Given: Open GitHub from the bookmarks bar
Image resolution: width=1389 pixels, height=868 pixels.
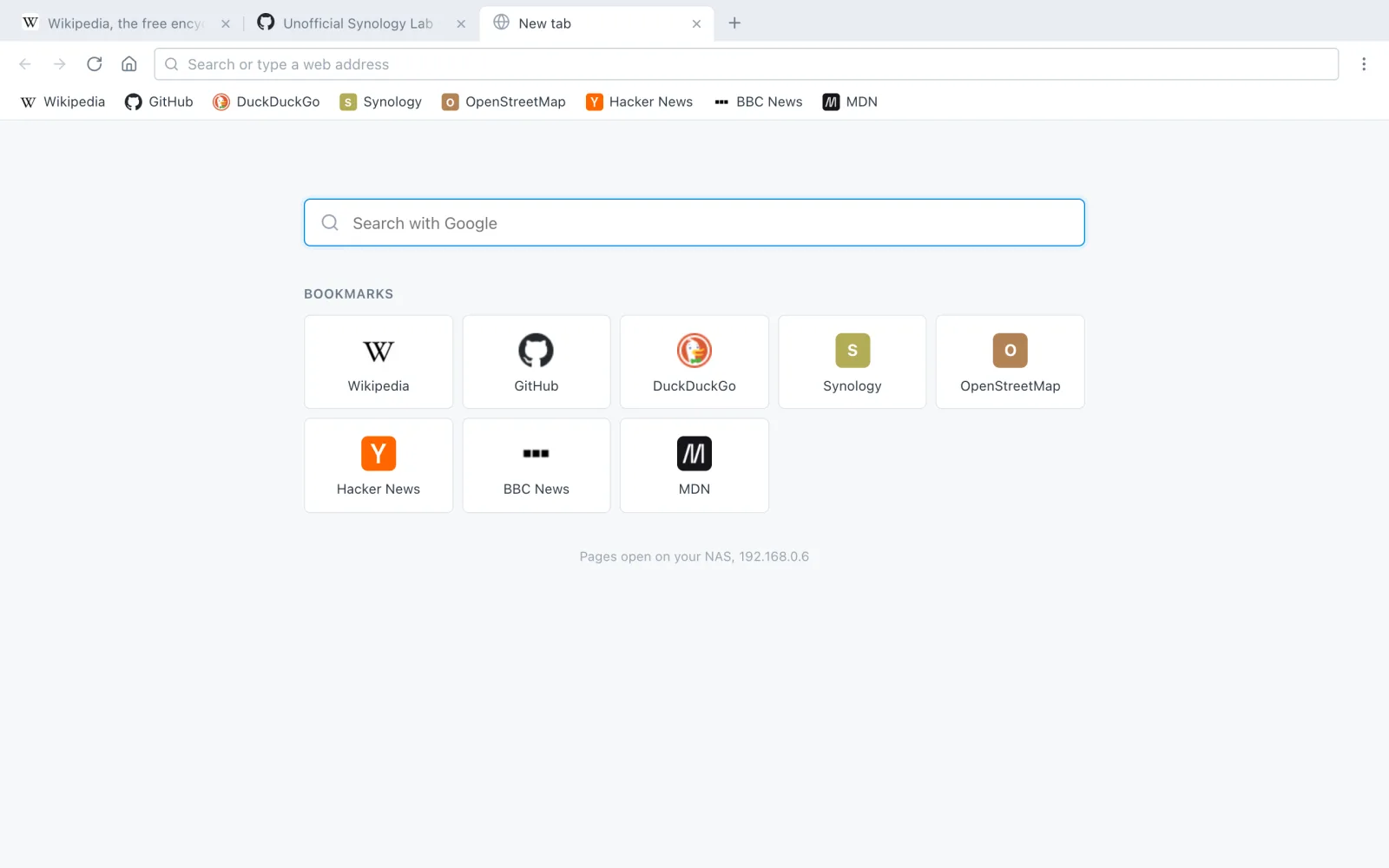Looking at the screenshot, I should tap(159, 102).
